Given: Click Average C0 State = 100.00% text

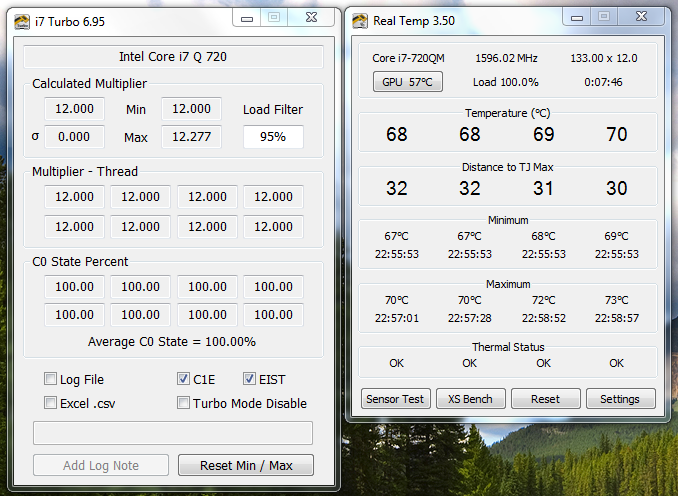Looking at the screenshot, I should pyautogui.click(x=172, y=342).
